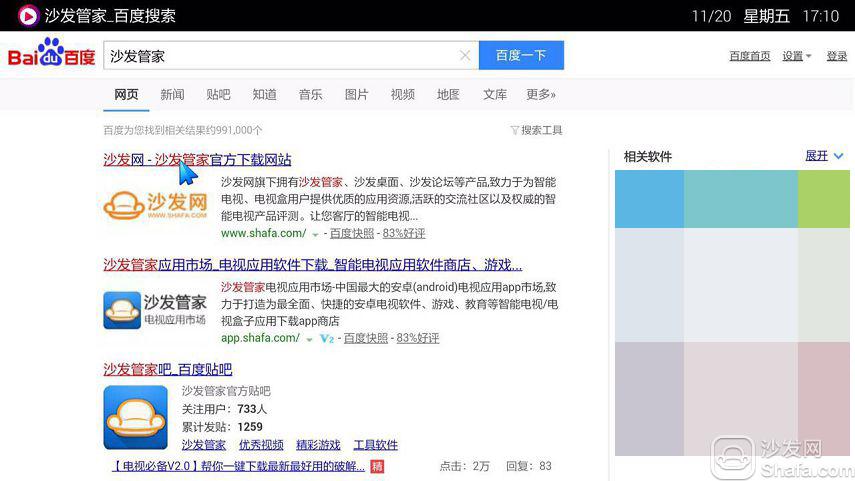Switch to the 贴吧 tab
Viewport: 855px width, 481px height.
218,94
